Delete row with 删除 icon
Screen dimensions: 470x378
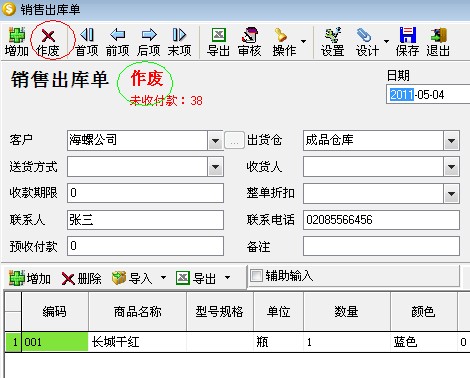point(81,278)
